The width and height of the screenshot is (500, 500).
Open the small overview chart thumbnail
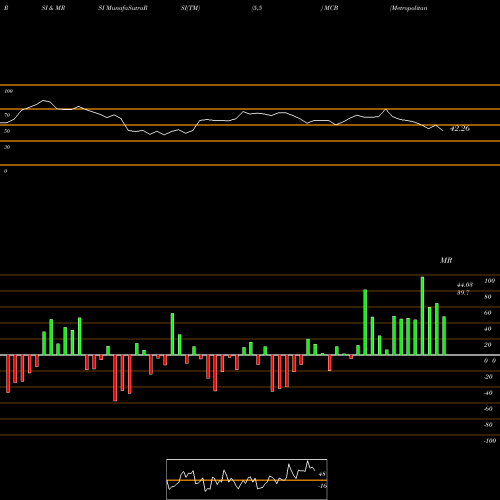247,479
